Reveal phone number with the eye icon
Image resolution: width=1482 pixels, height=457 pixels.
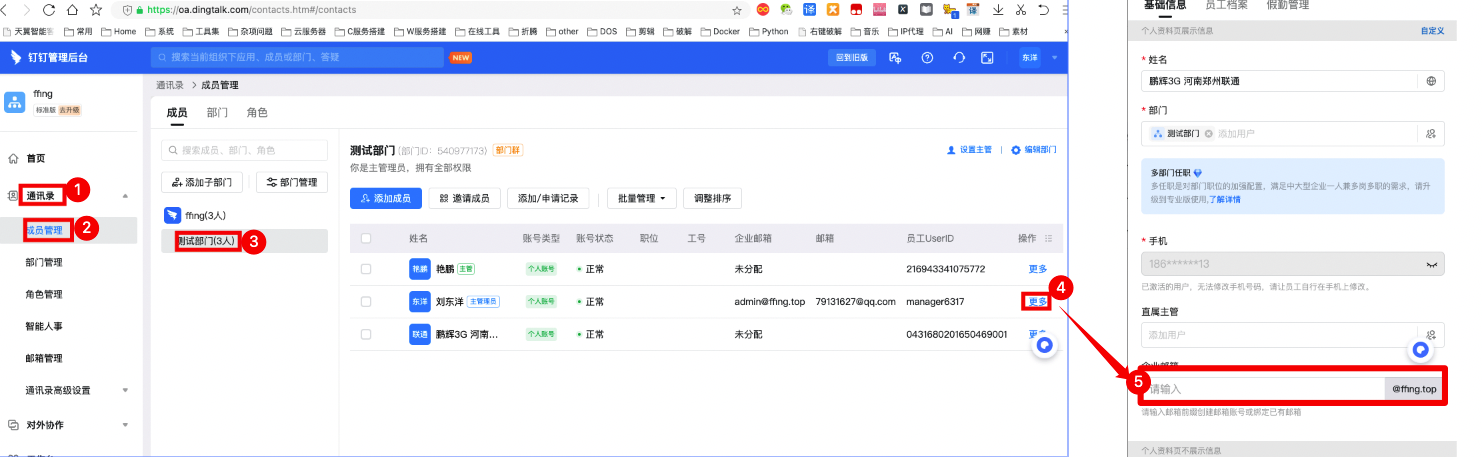point(1431,264)
